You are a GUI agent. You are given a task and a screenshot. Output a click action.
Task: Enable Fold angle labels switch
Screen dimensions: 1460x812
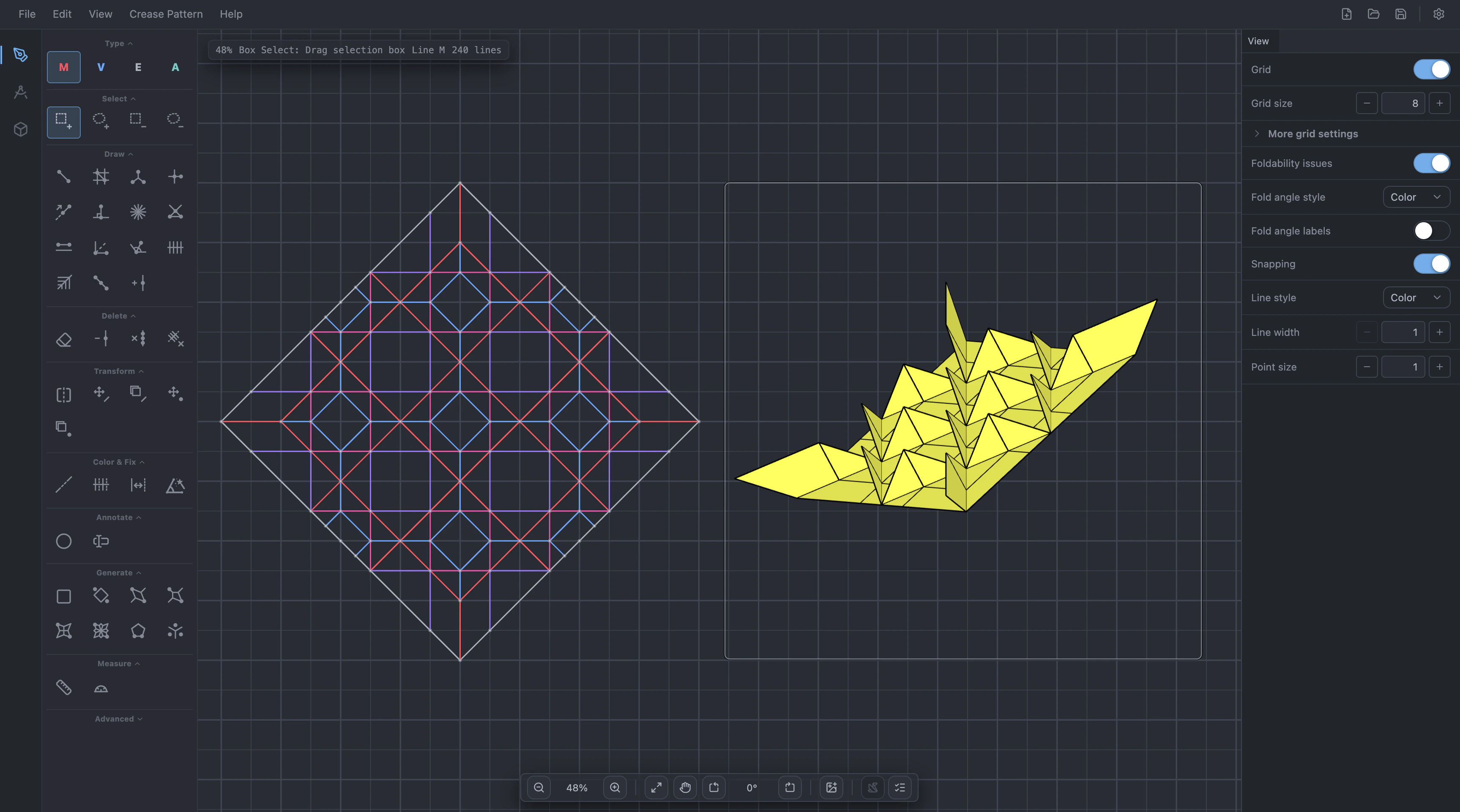click(1432, 231)
